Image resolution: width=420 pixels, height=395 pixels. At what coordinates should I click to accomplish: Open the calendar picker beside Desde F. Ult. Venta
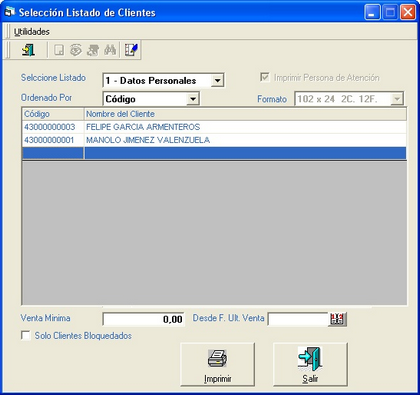pos(337,319)
